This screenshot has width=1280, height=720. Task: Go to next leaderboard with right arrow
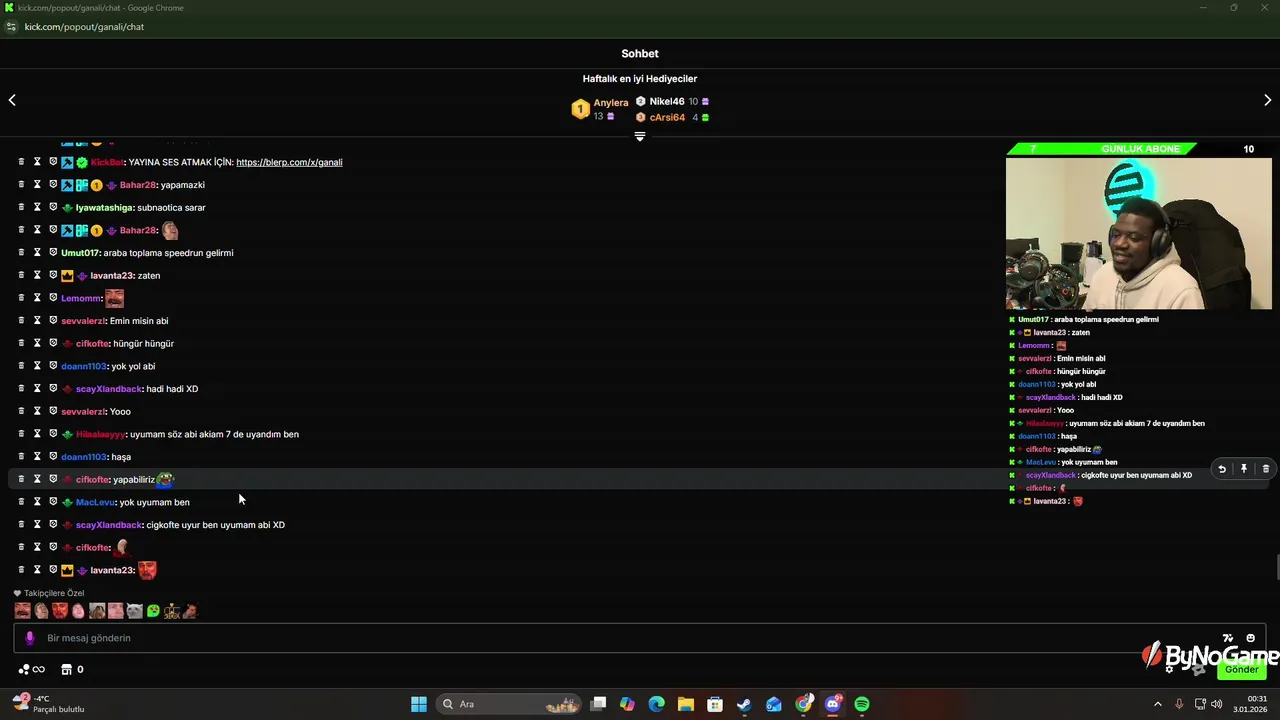(x=1267, y=100)
